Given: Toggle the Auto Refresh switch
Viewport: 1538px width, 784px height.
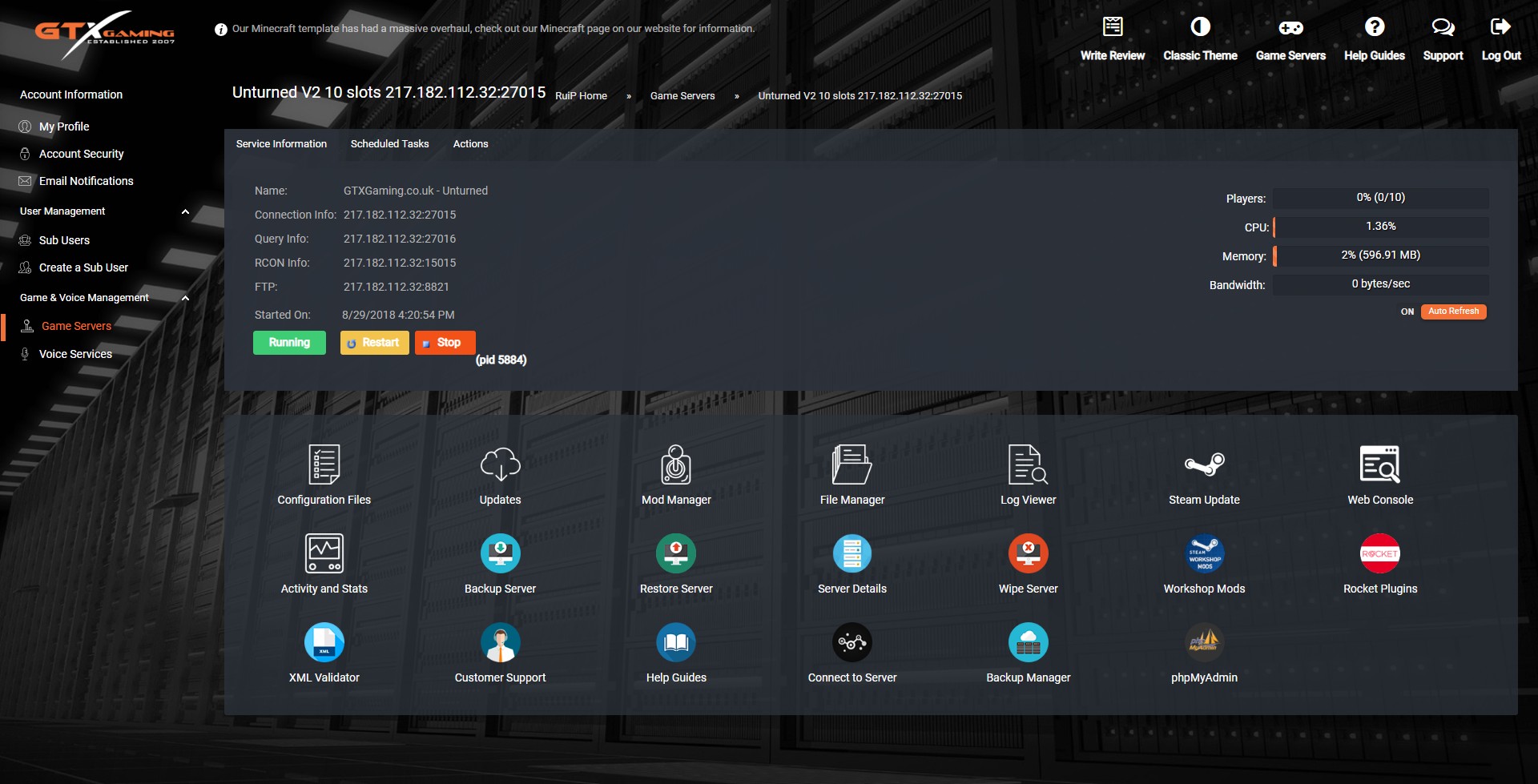Looking at the screenshot, I should point(1453,312).
